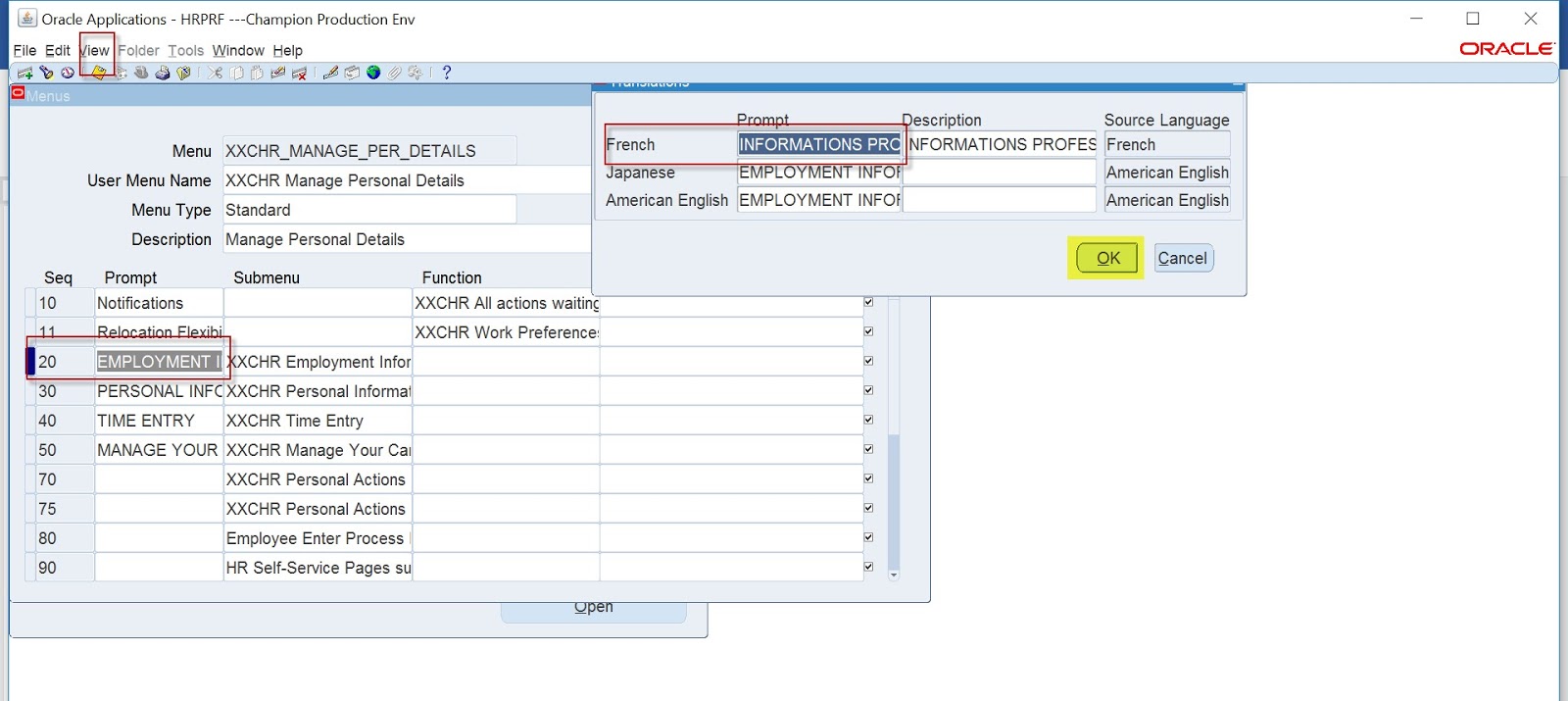This screenshot has width=1568, height=701.
Task: Click the Employee Enter Process submenu cell
Action: click(x=318, y=538)
